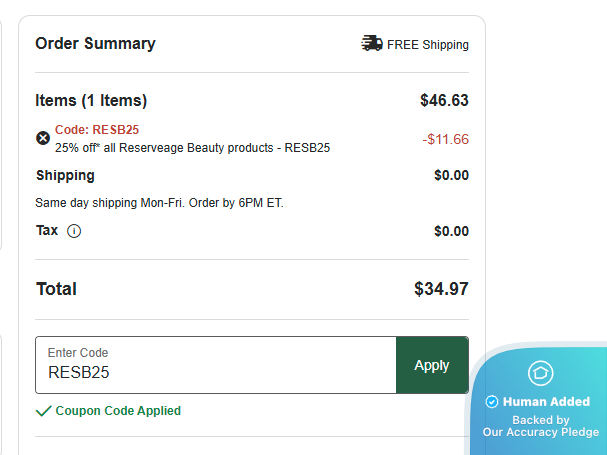
Task: Click the Our Accuracy Pledge text
Action: click(x=540, y=432)
